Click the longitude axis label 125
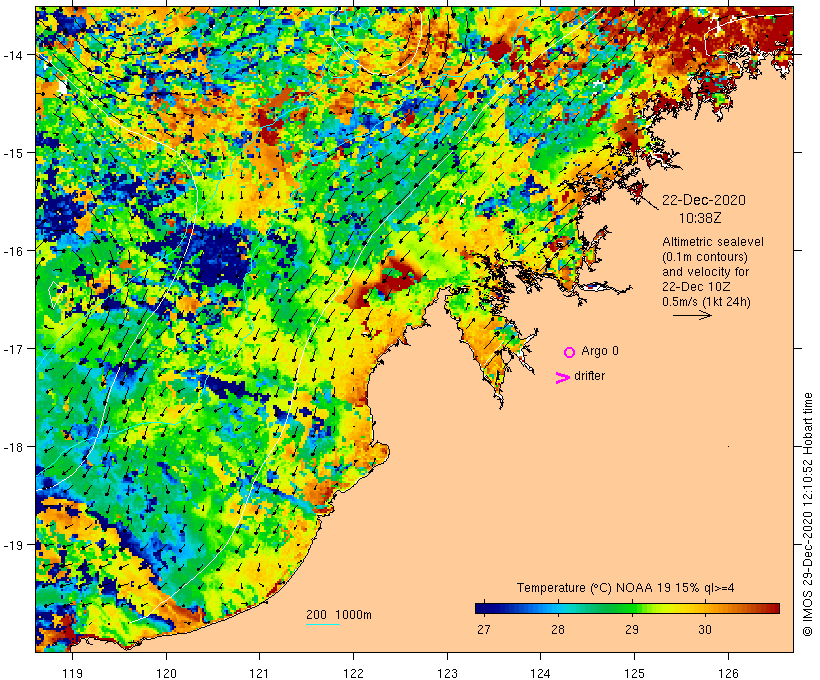 [634, 673]
